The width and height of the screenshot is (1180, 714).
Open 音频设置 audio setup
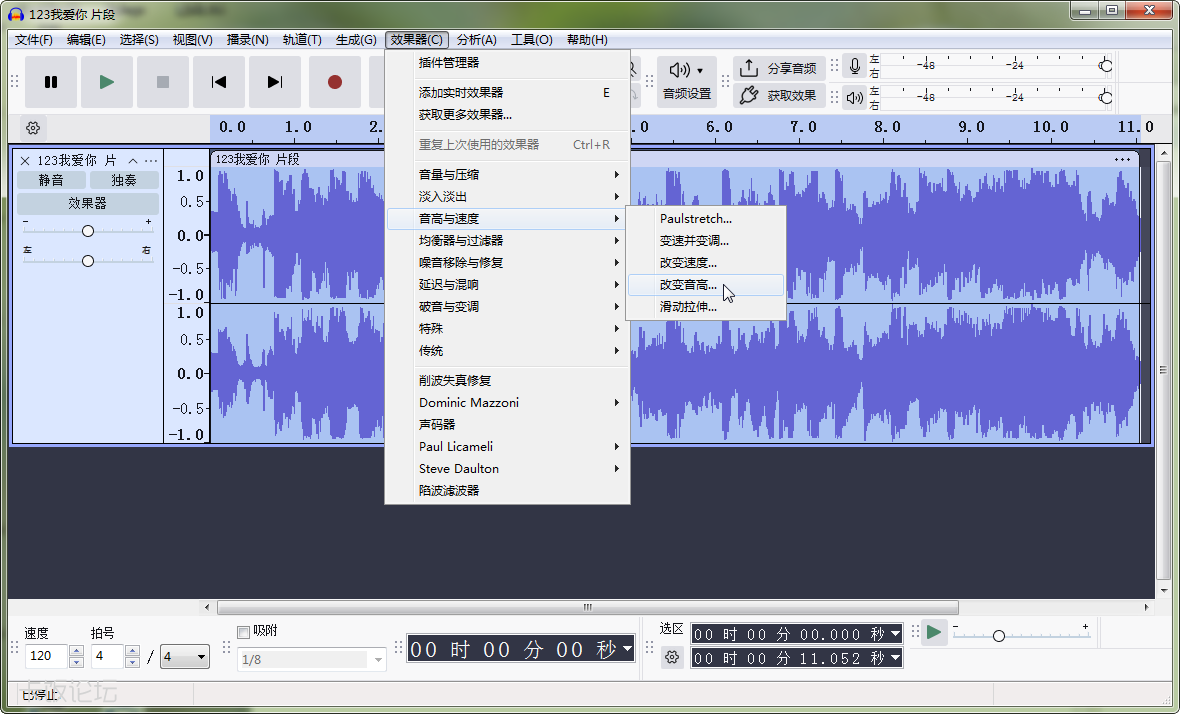[687, 81]
